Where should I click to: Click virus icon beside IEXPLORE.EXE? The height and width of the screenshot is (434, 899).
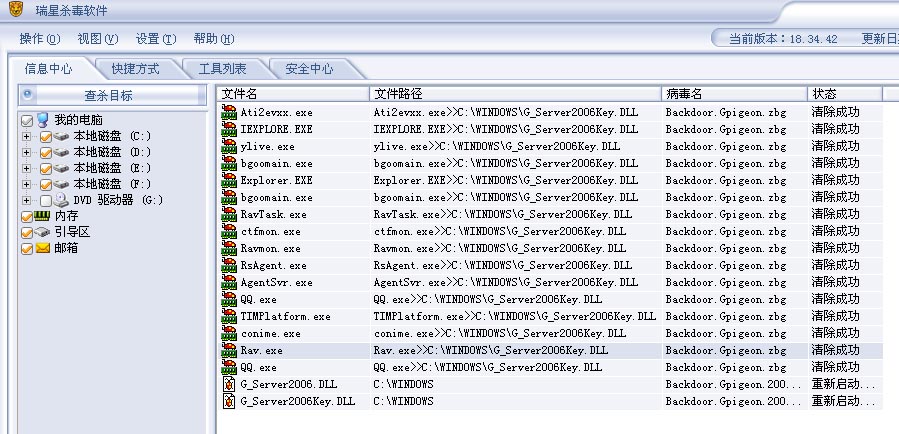229,129
